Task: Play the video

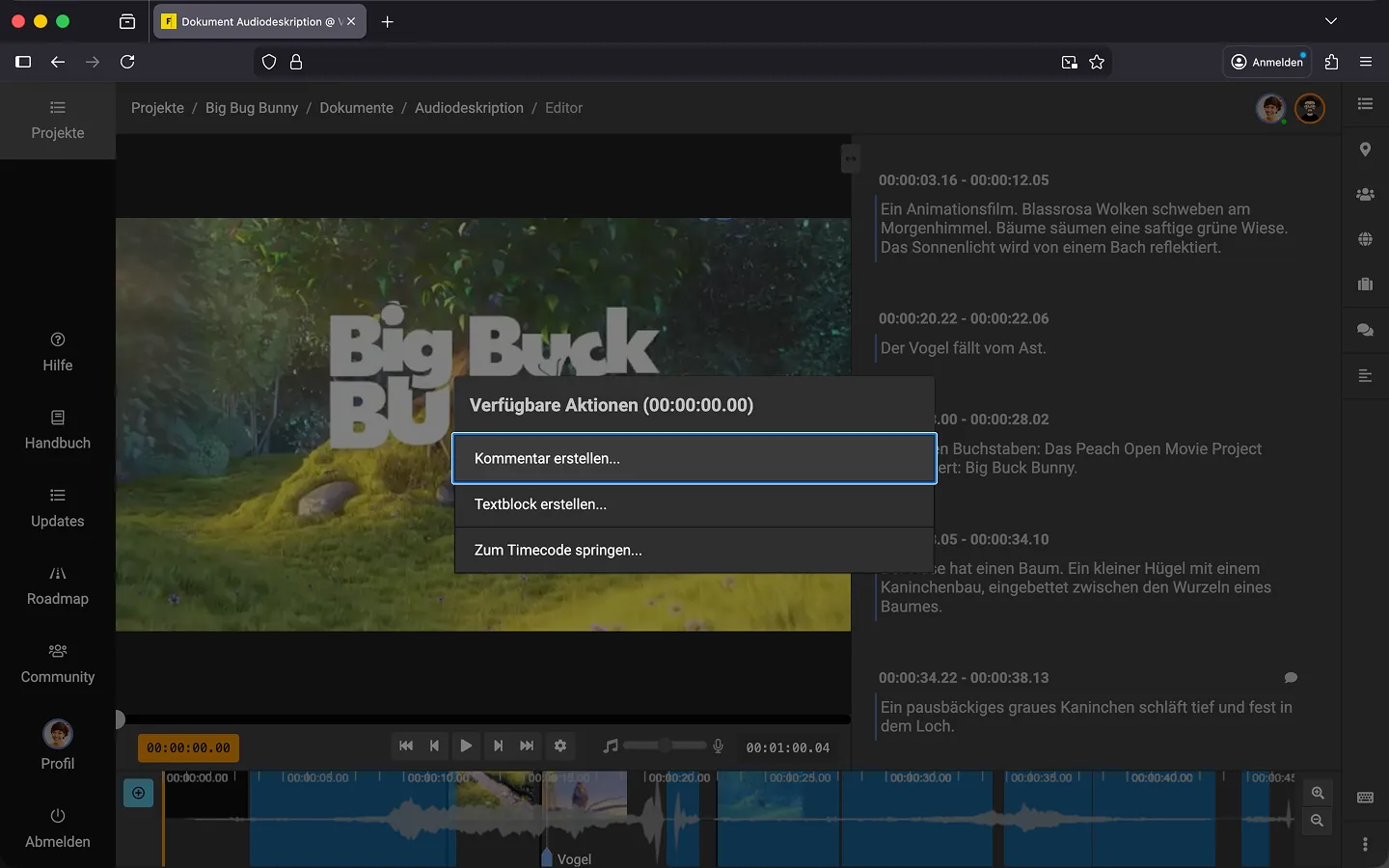Action: [x=466, y=746]
